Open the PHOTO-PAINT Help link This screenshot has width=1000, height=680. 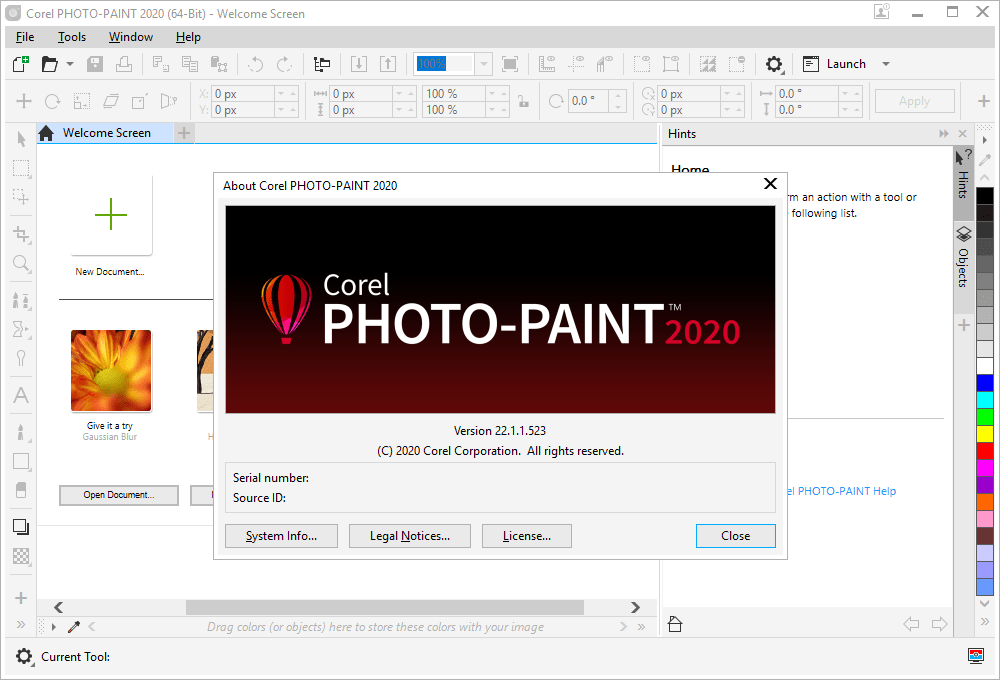tap(842, 491)
